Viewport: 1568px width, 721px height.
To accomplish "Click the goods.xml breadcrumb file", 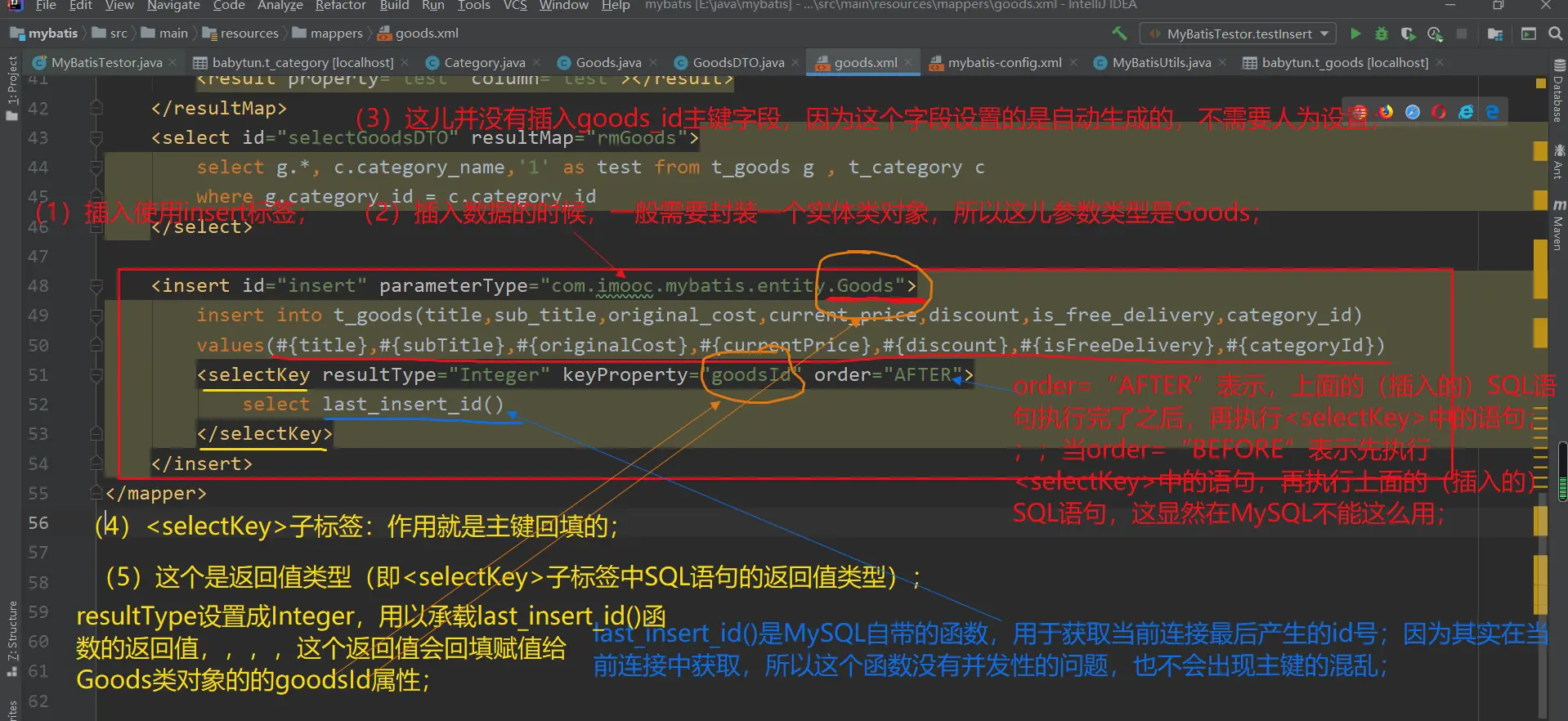I will tap(419, 34).
